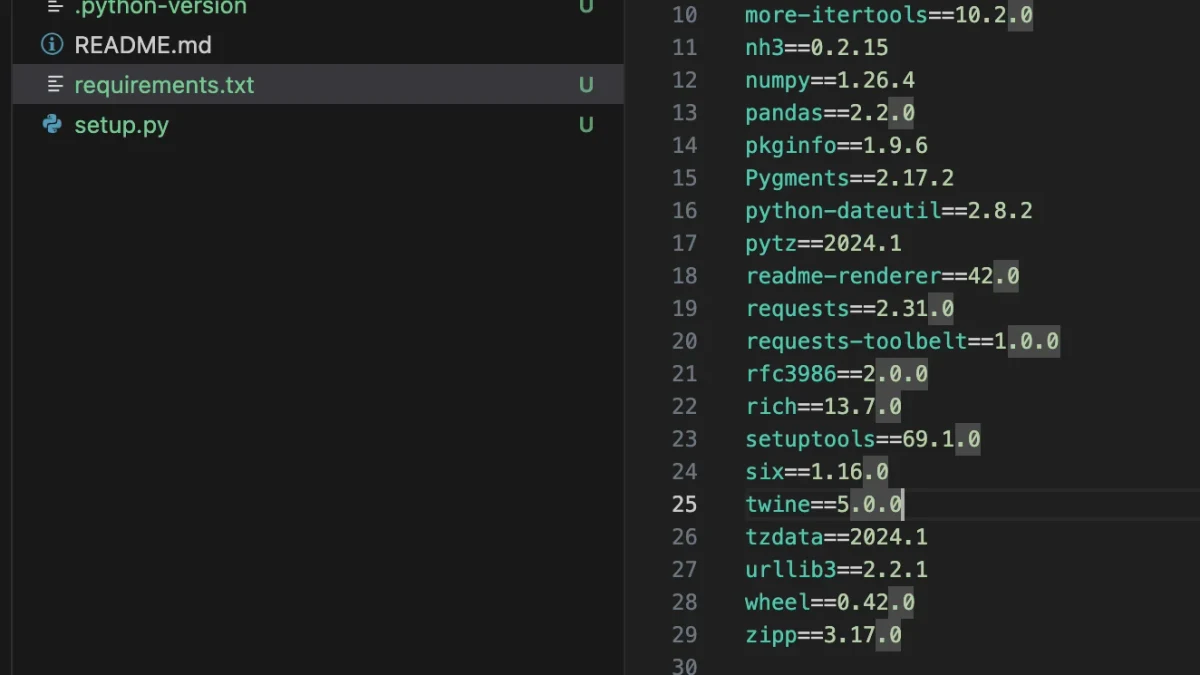Click line number 12 in the gutter
Screen dimensions: 1200x675
tap(684, 80)
